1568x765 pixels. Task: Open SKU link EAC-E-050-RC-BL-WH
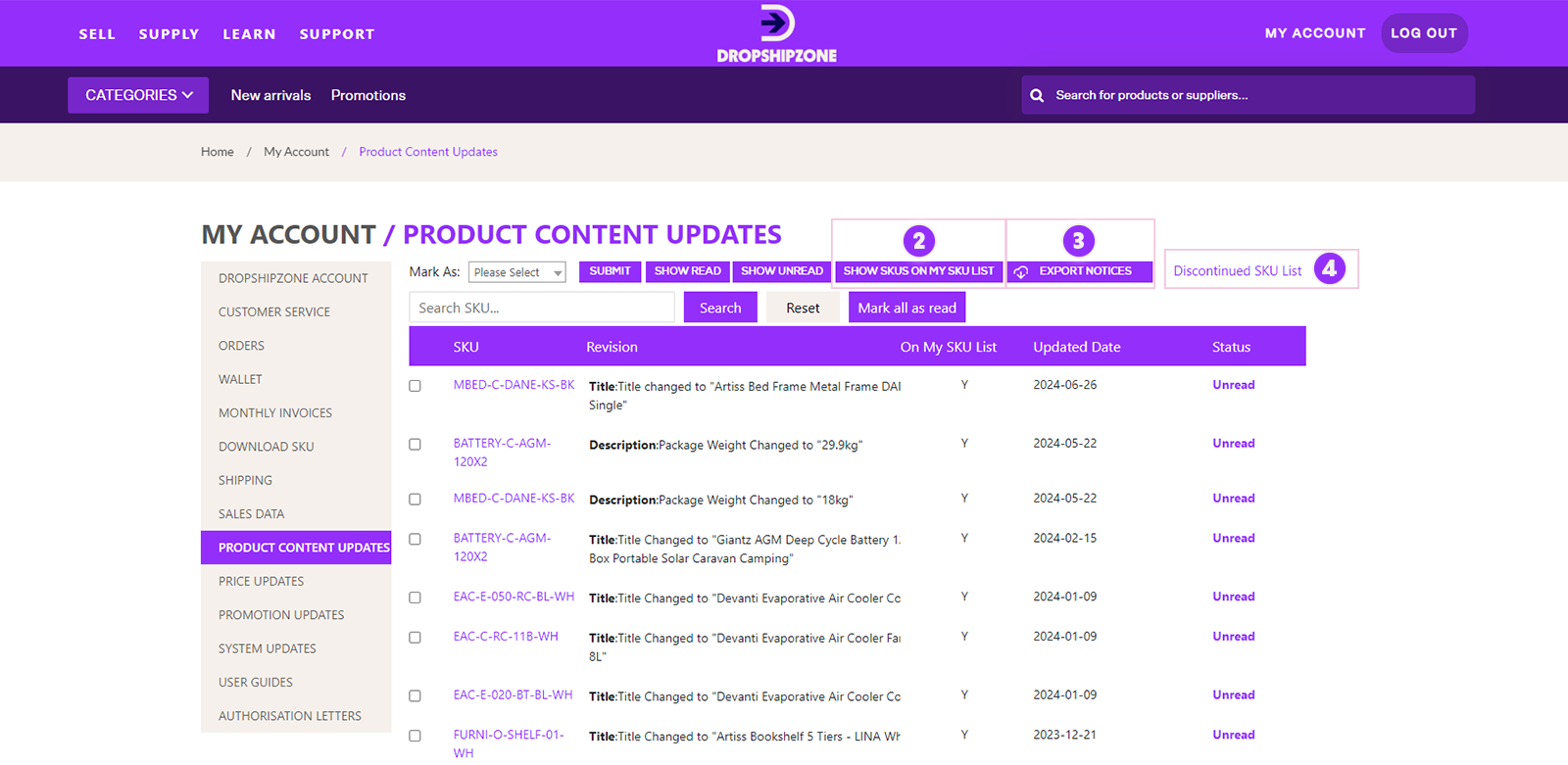pos(514,597)
